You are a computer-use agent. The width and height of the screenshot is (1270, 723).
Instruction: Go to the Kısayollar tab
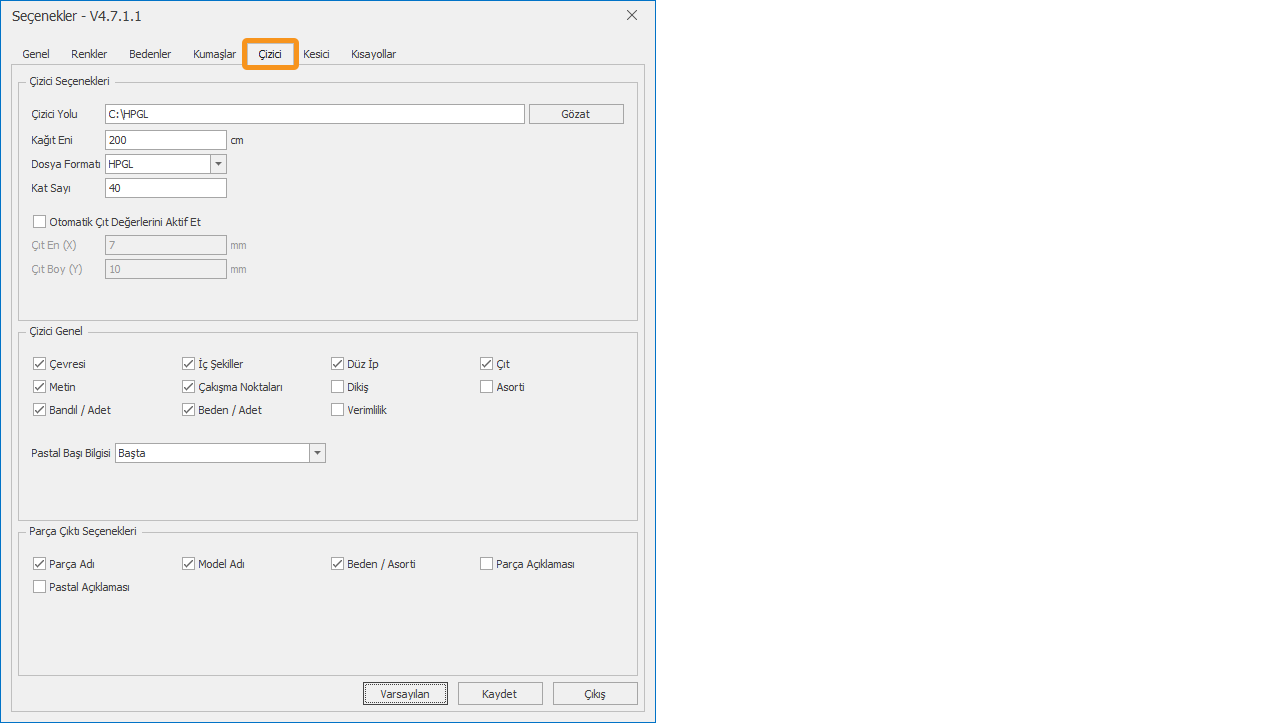click(x=373, y=54)
